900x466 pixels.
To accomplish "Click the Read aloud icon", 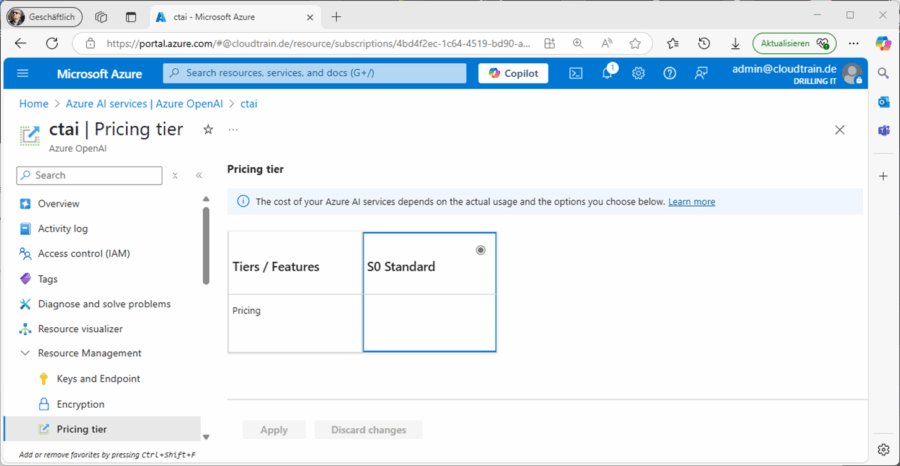I will point(606,44).
